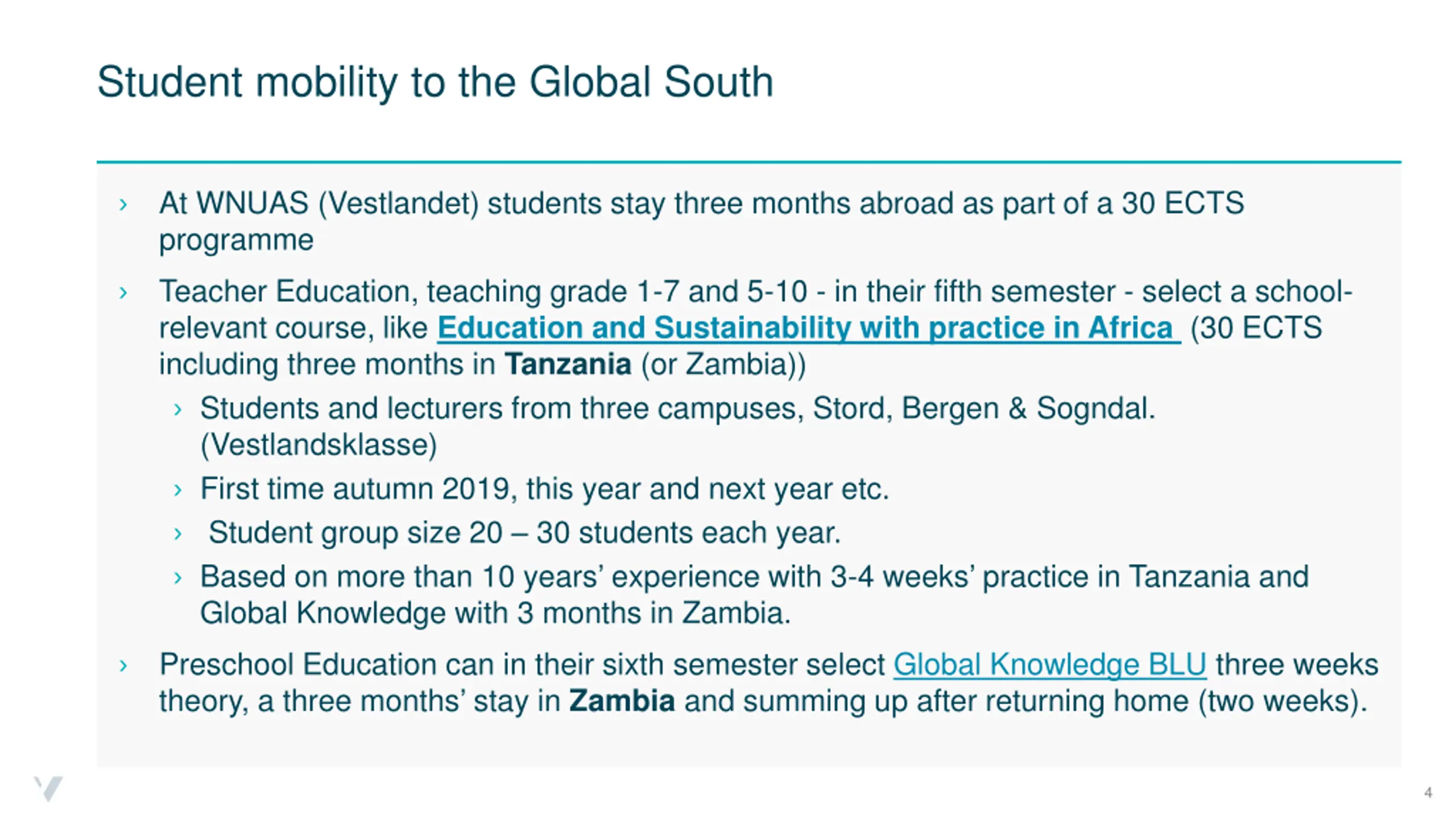Click the teal horizontal divider line
The image size is (1456, 819).
pos(749,162)
